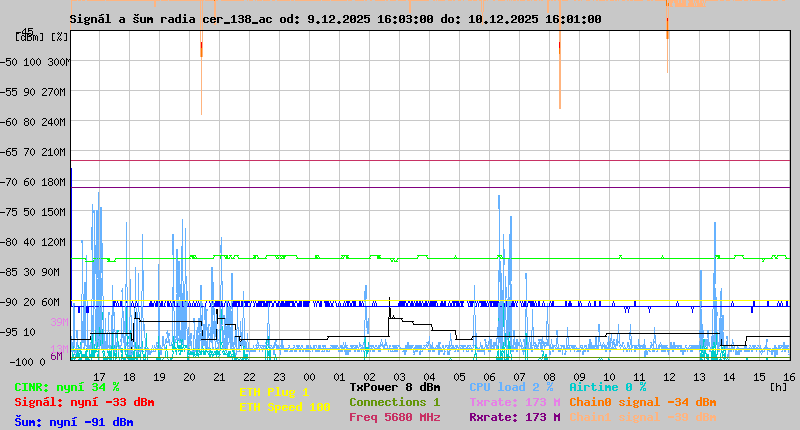Click the '-75 50 150M' y-axis label
800x430 pixels.
click(33, 212)
